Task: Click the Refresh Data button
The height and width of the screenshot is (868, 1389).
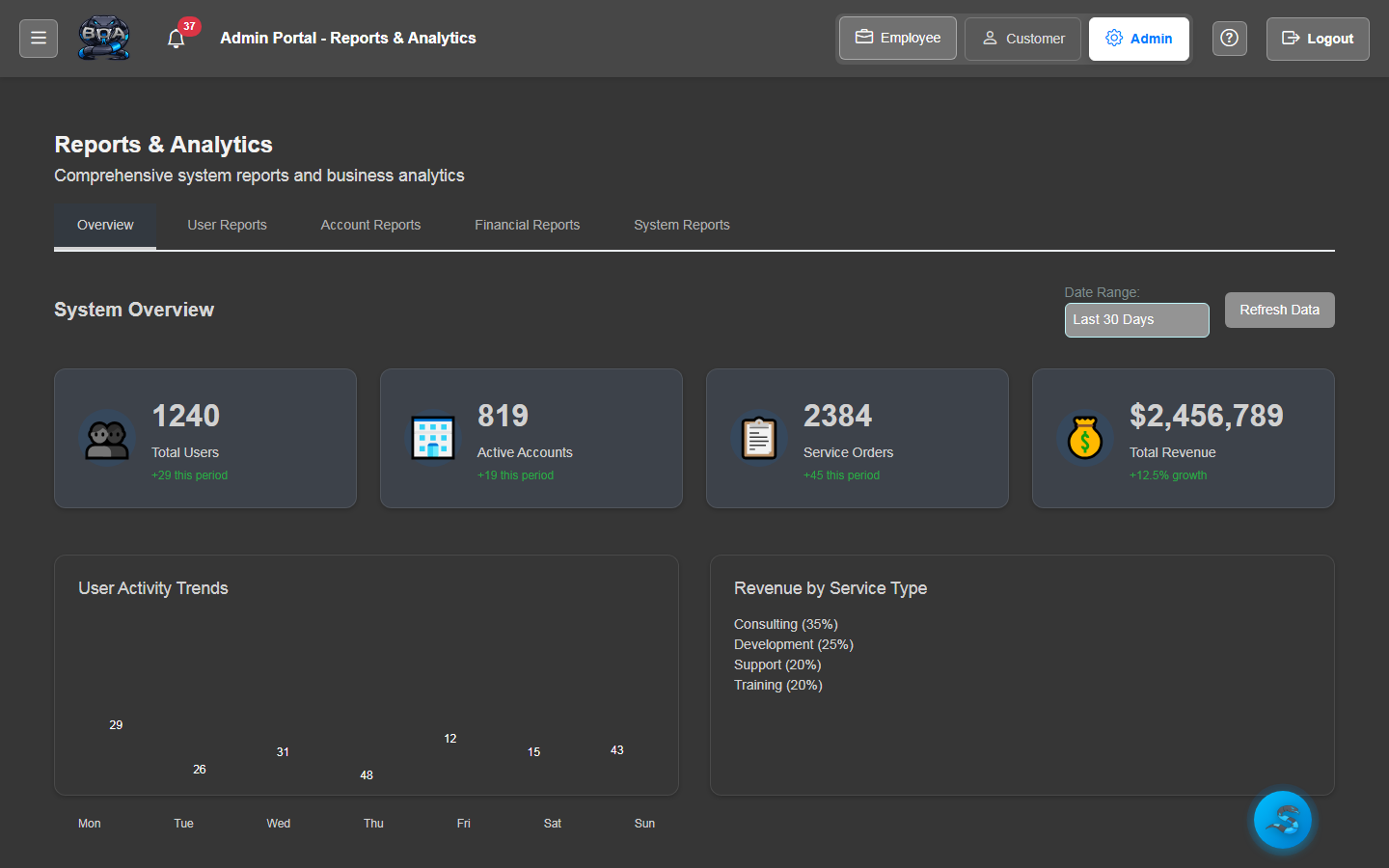Action: (x=1279, y=310)
